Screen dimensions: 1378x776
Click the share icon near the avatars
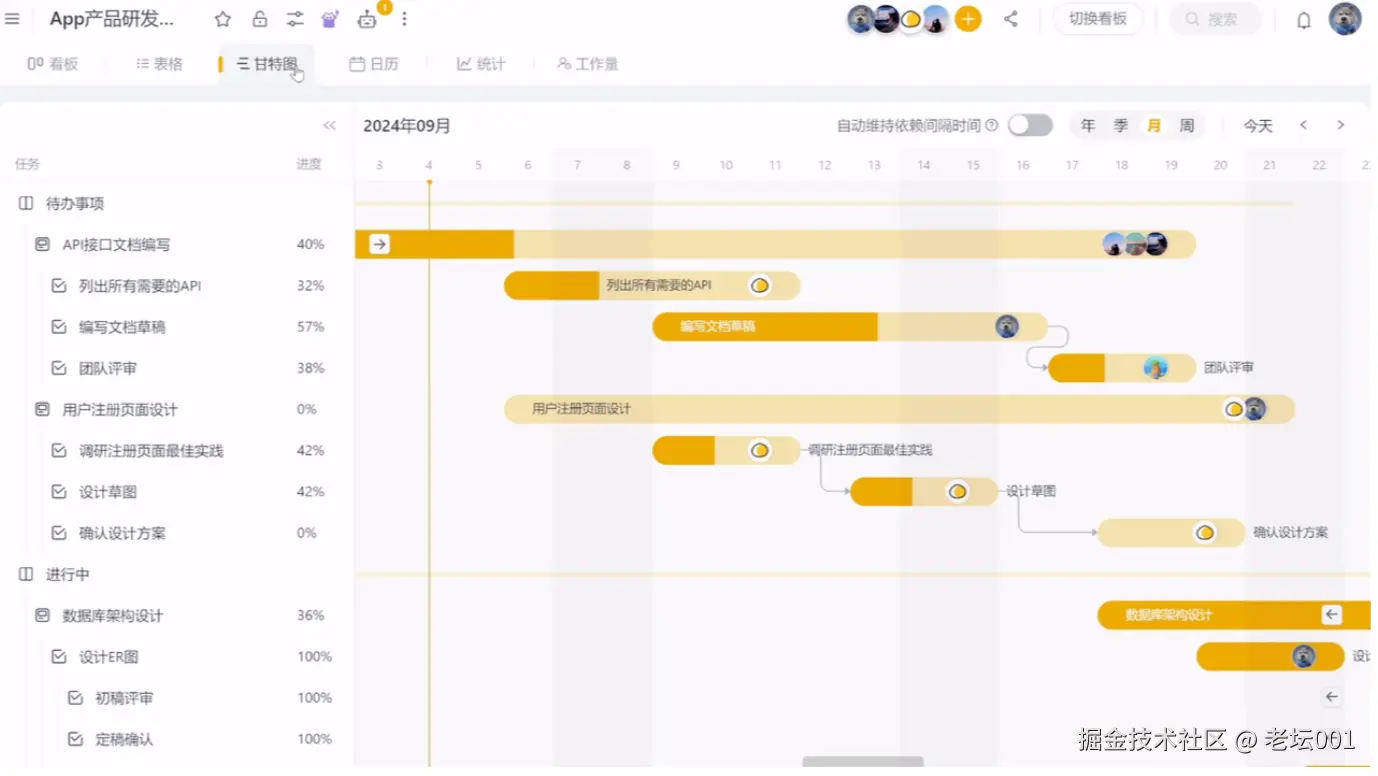click(1011, 18)
